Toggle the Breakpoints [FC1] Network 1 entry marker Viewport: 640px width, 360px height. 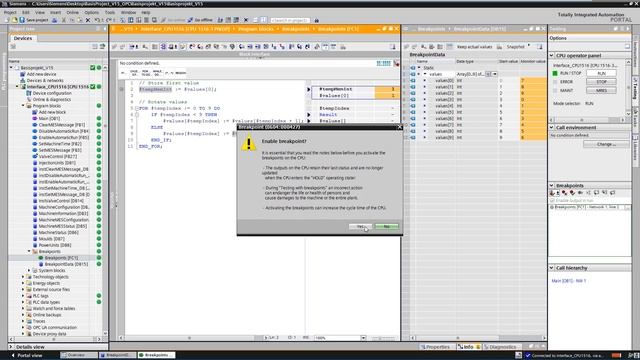(x=552, y=207)
